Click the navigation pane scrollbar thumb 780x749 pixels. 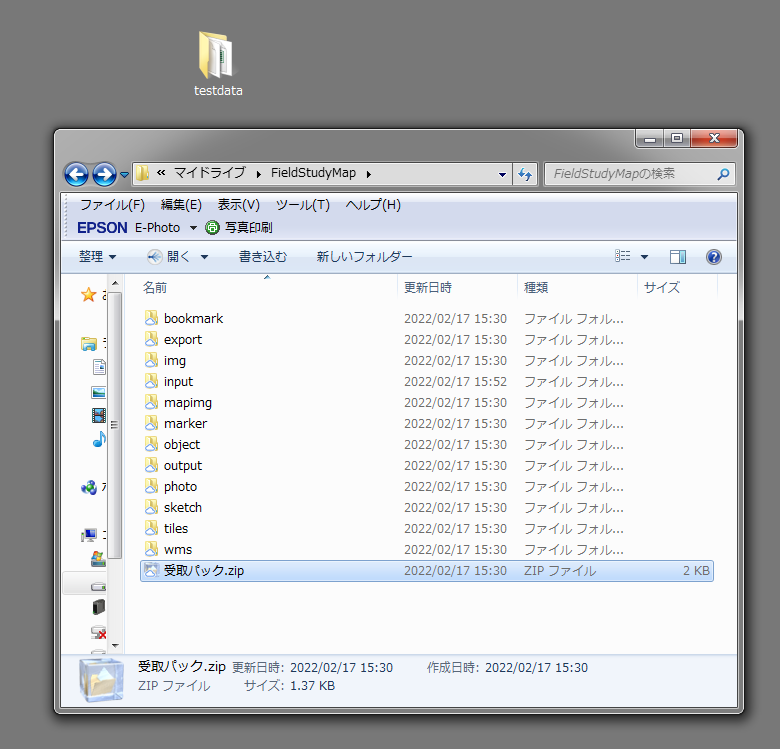[x=115, y=425]
